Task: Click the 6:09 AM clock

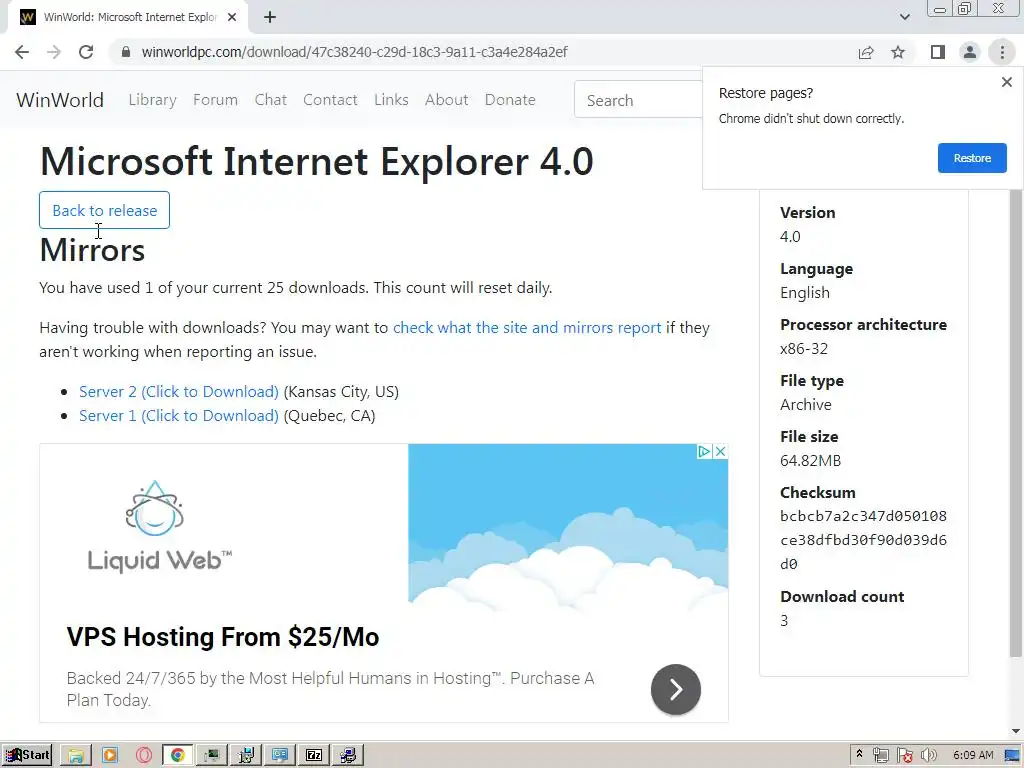Action: click(973, 755)
